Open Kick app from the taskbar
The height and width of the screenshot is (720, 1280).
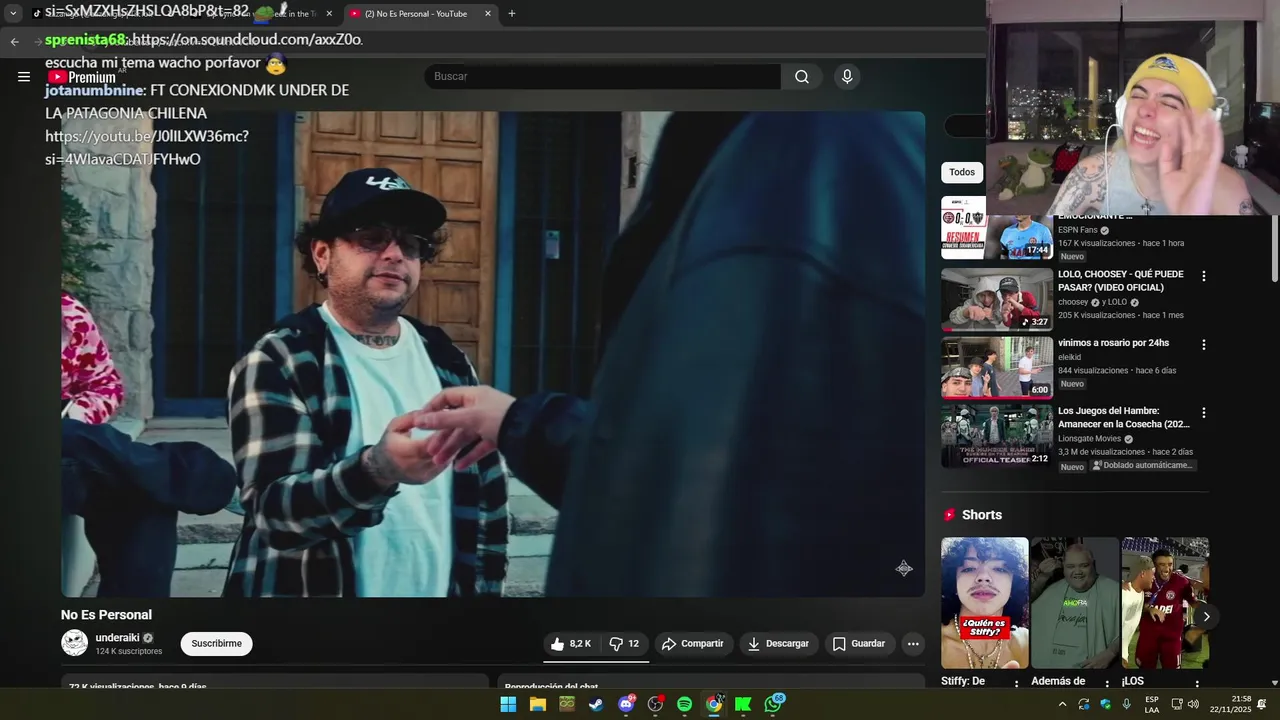pos(743,704)
